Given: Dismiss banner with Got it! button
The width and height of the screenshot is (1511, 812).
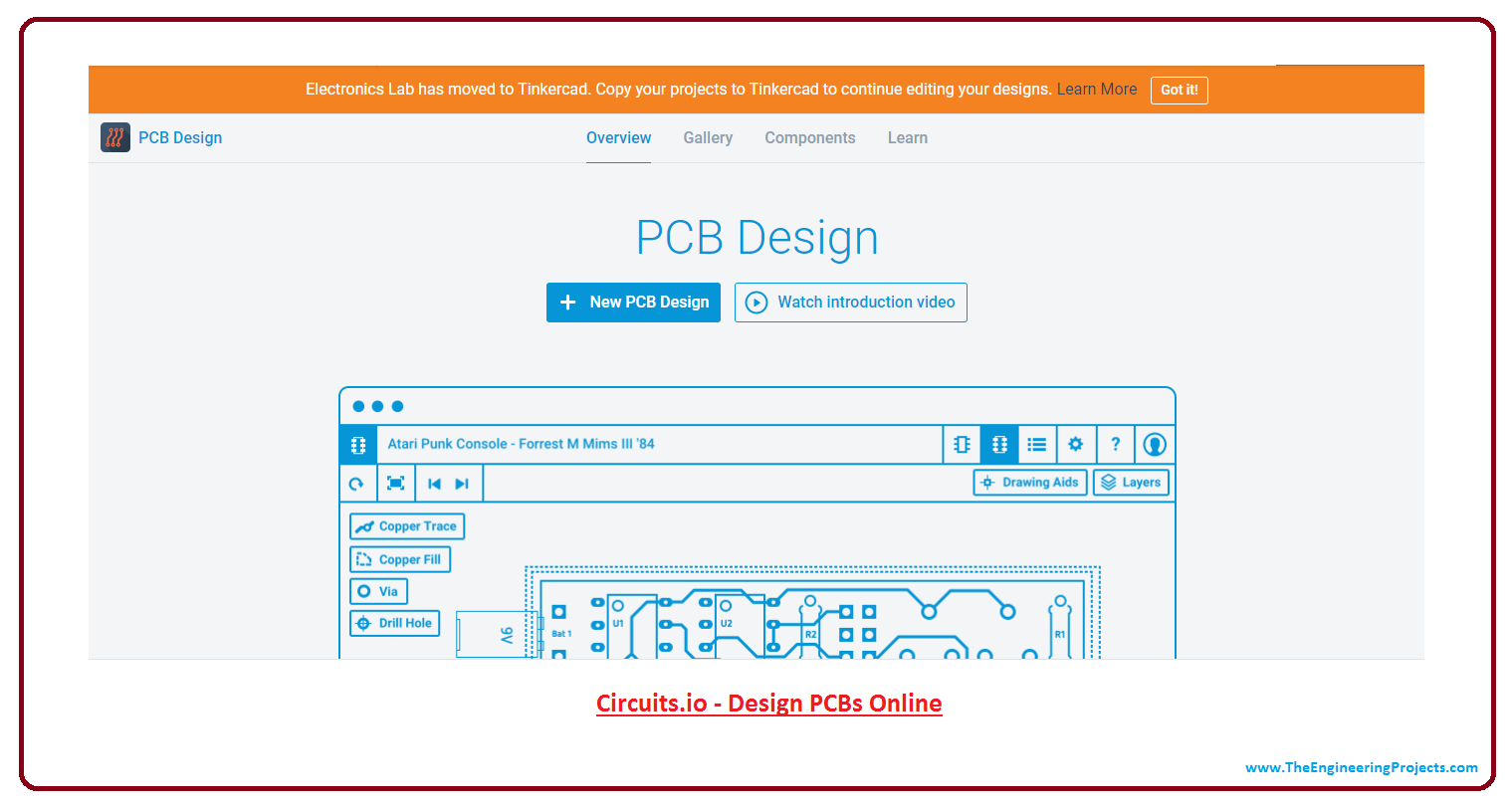Looking at the screenshot, I should click(x=1180, y=90).
